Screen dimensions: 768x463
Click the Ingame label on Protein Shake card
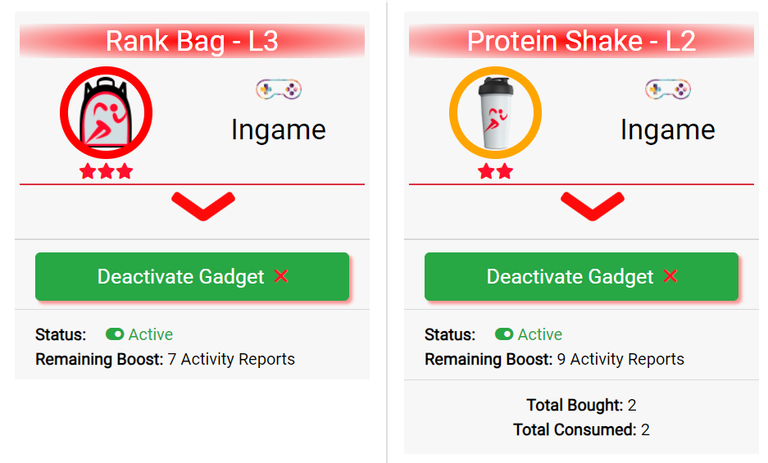[x=668, y=130]
